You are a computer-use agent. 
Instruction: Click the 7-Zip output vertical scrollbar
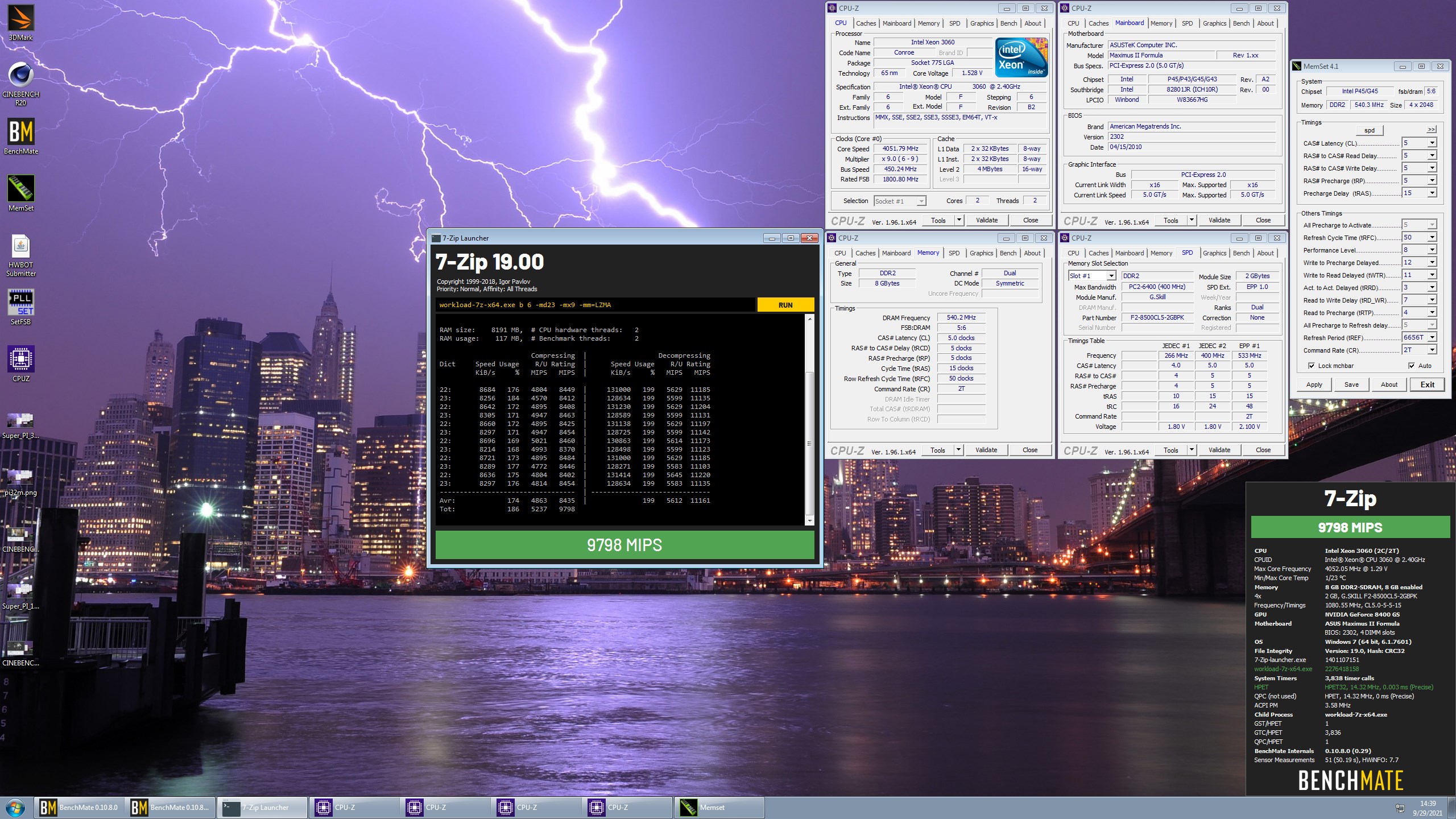point(809,421)
